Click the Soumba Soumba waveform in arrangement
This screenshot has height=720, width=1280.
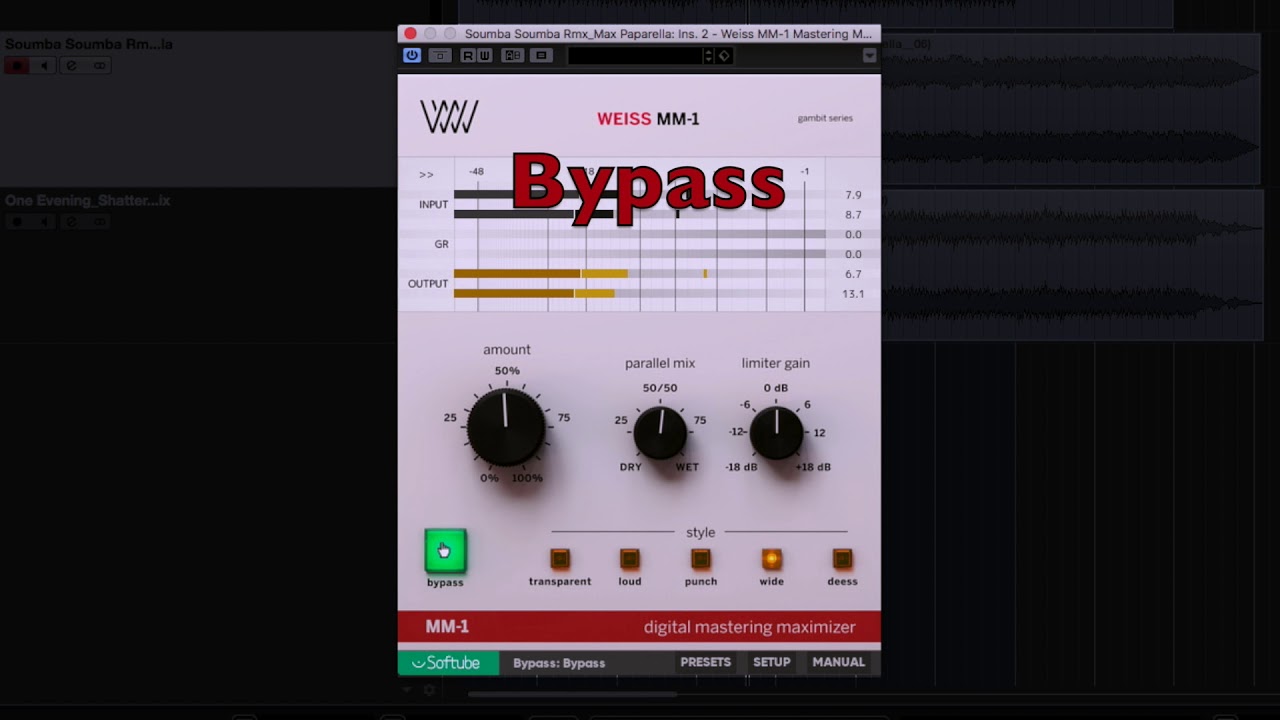point(1070,110)
